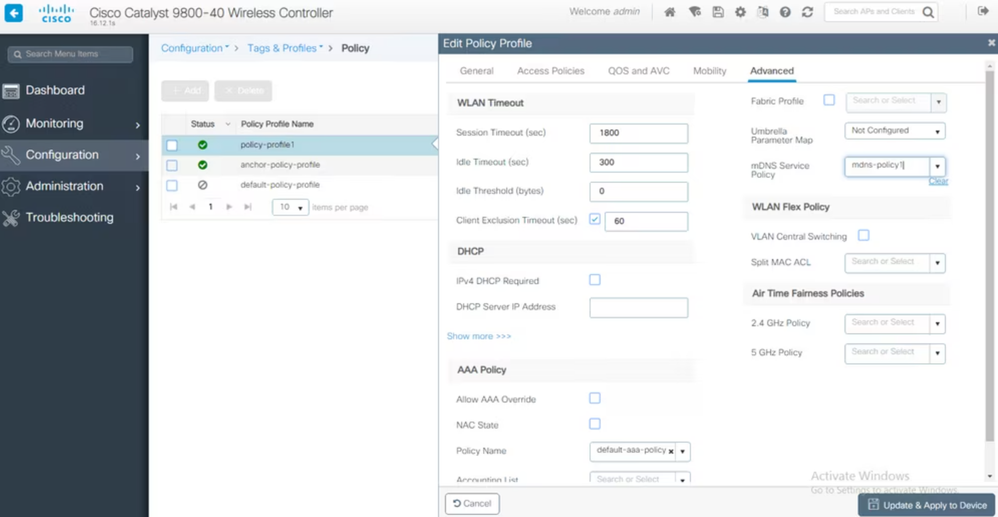The height and width of the screenshot is (517, 998).
Task: Click the search magnifier icon for APs and Clients
Action: (x=927, y=12)
